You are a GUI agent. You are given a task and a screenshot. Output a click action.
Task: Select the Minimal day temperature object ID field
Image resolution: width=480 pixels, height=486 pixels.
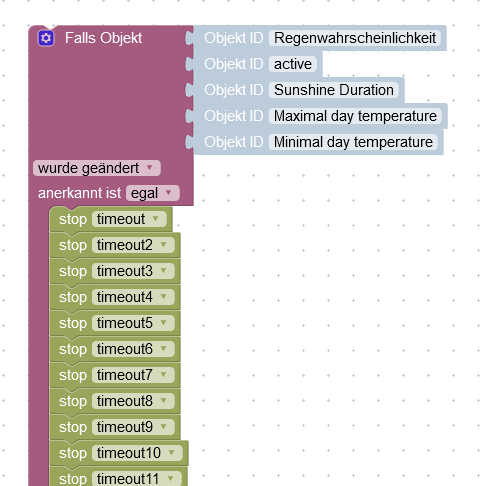pyautogui.click(x=353, y=142)
